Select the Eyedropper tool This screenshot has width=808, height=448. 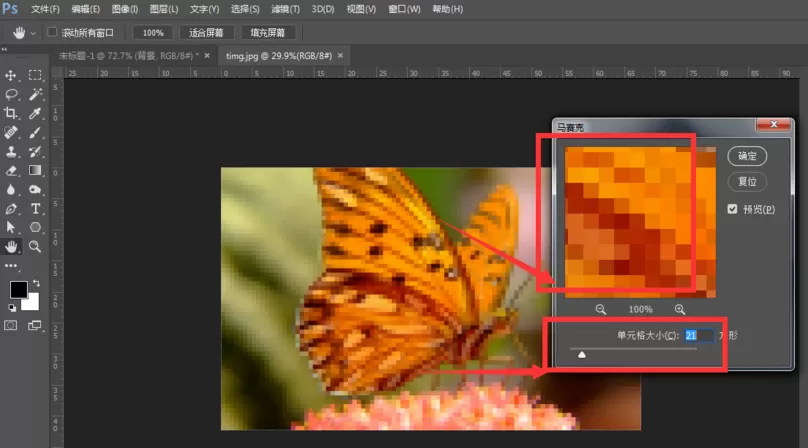click(35, 113)
